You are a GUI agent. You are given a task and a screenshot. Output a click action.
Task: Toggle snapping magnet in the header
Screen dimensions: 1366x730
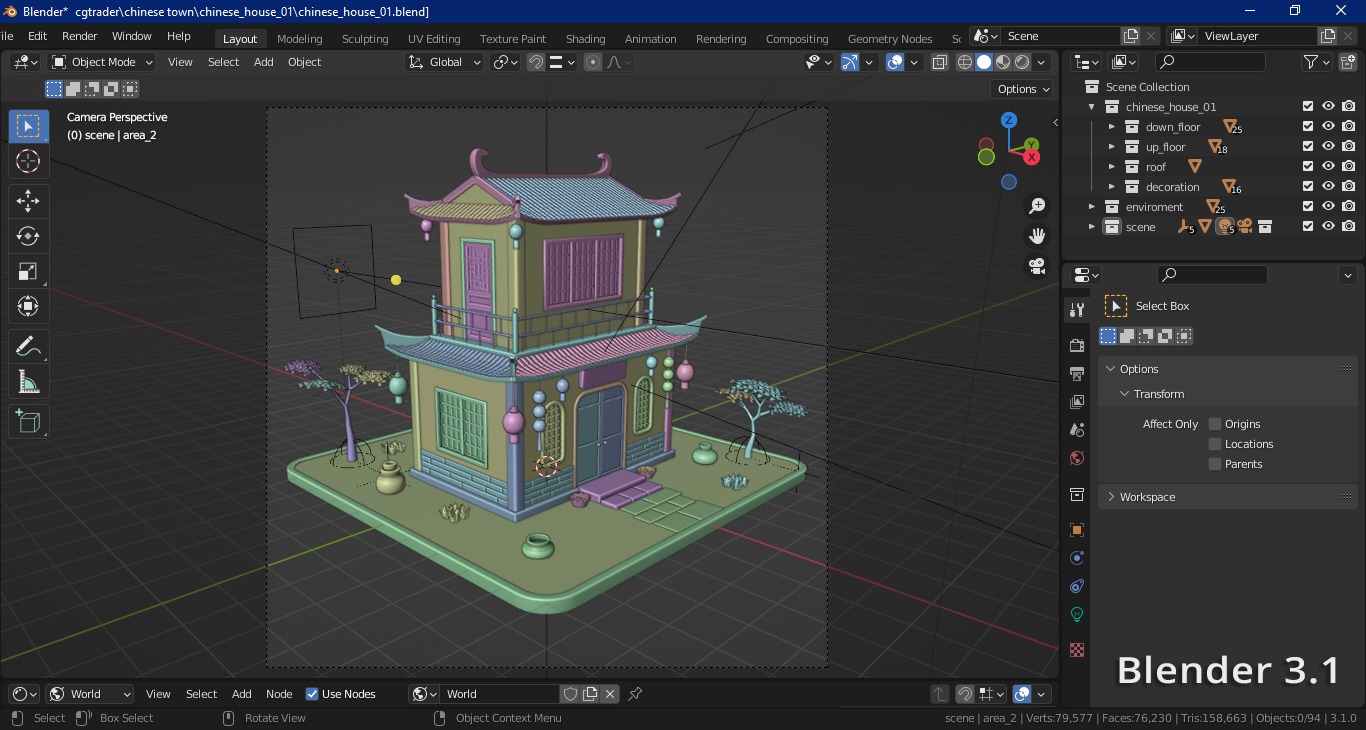pyautogui.click(x=536, y=62)
